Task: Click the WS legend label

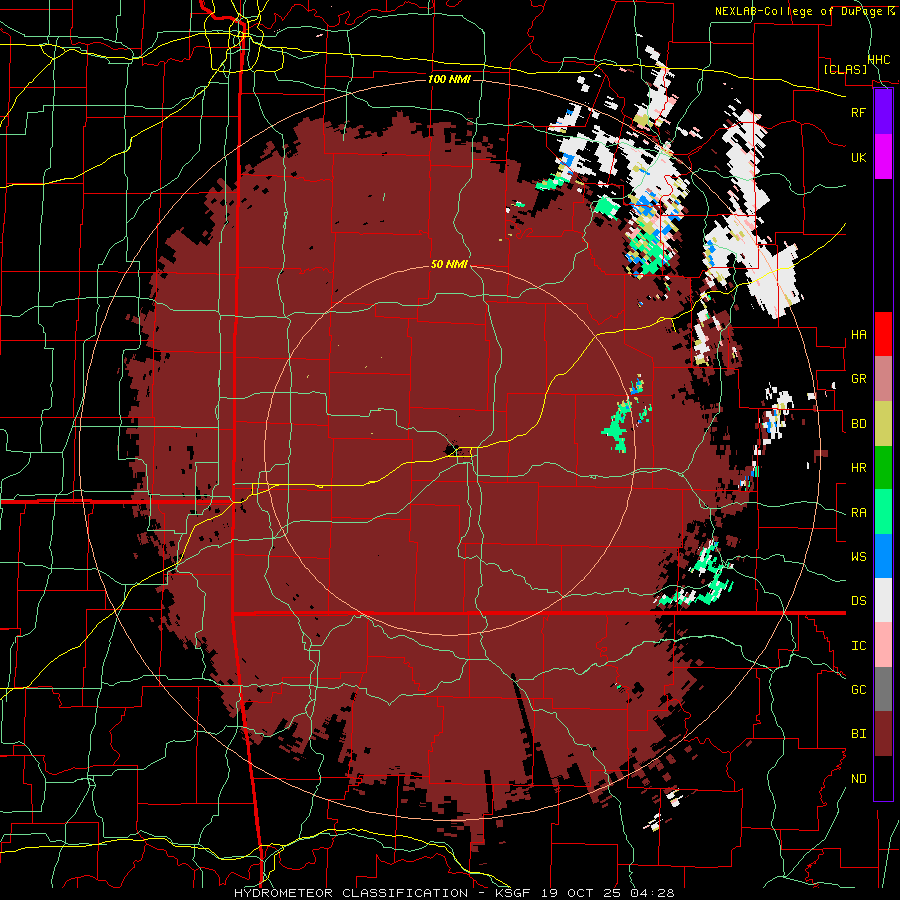Action: (x=858, y=557)
